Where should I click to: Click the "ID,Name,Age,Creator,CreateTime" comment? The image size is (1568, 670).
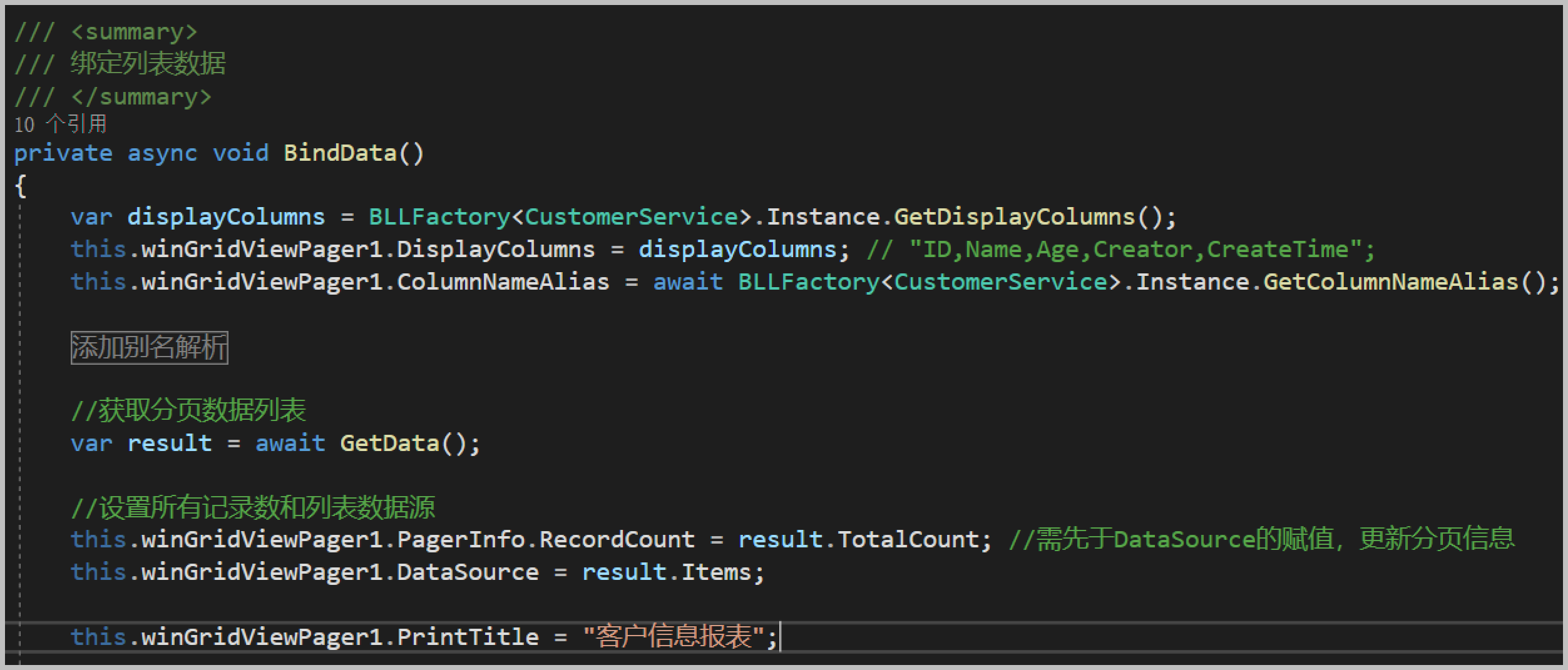(x=1135, y=250)
